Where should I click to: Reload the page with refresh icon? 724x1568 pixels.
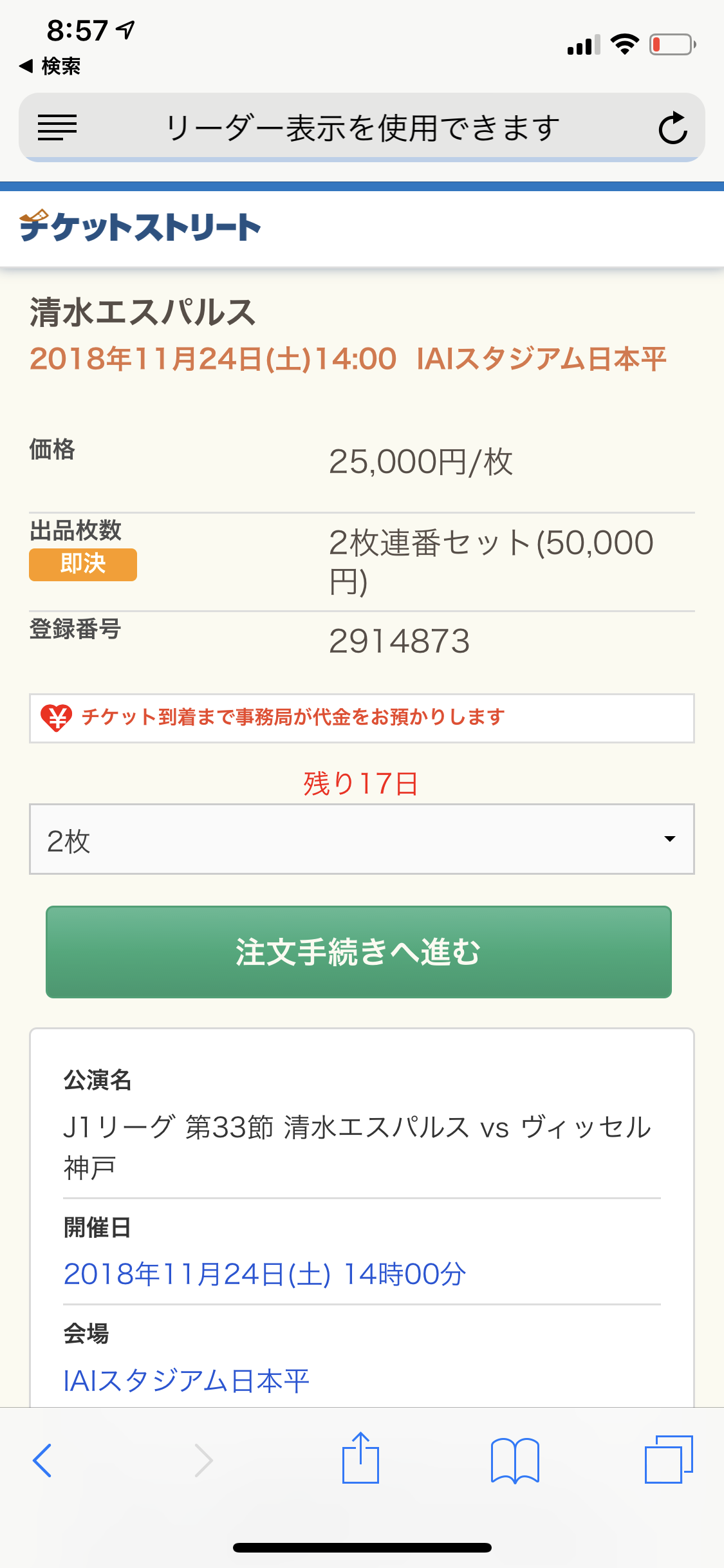pos(673,127)
